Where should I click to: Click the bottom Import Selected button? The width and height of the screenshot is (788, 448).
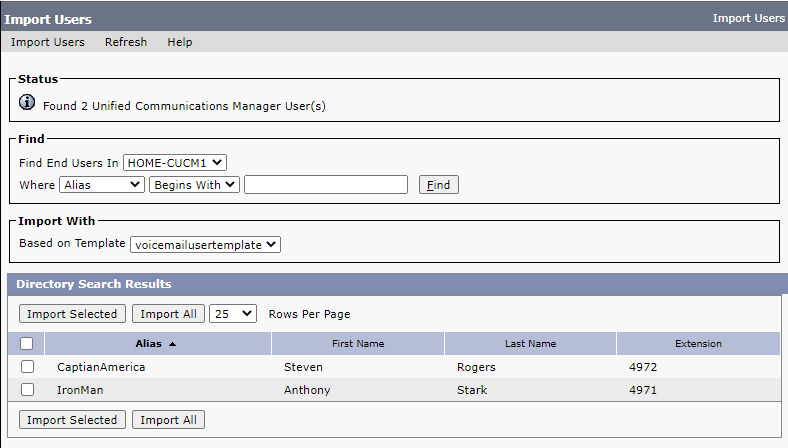pos(72,420)
